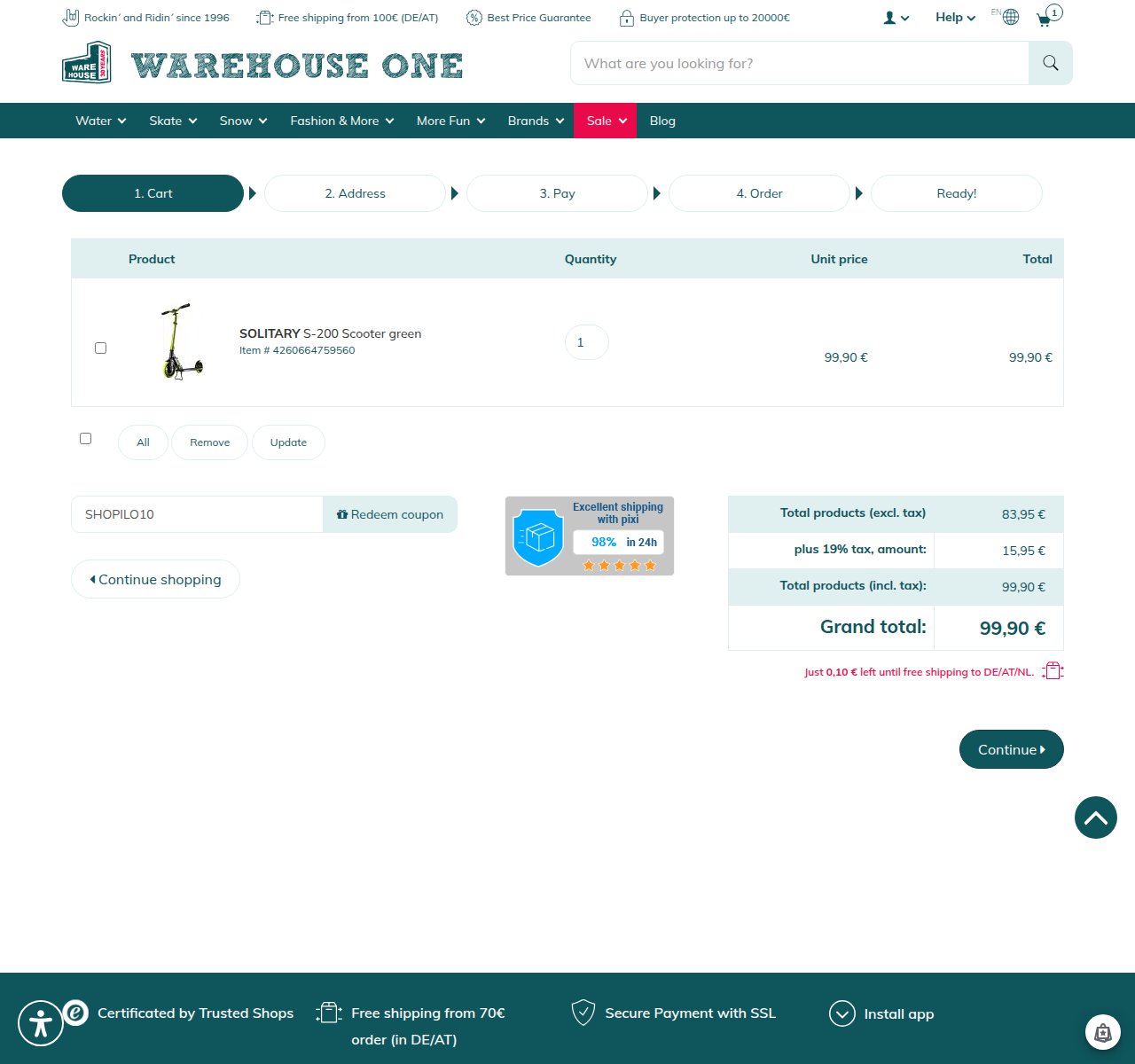
Task: Focus the coupon code field
Action: 197,514
